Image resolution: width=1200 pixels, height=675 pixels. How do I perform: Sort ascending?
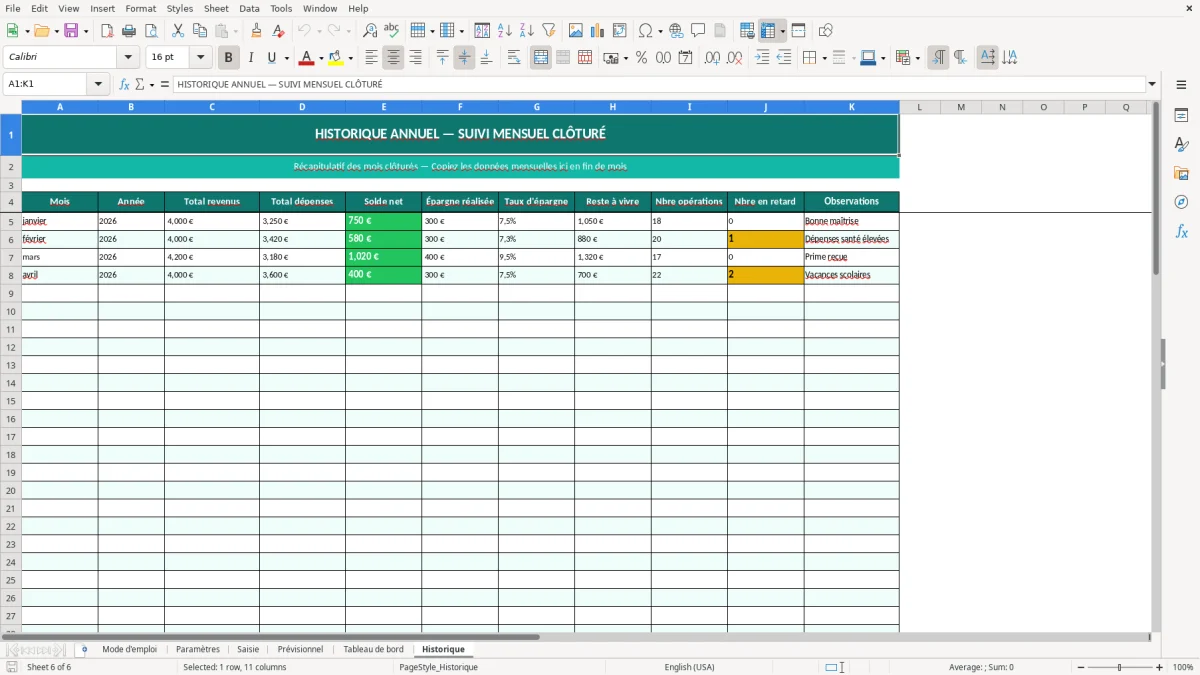pos(504,31)
